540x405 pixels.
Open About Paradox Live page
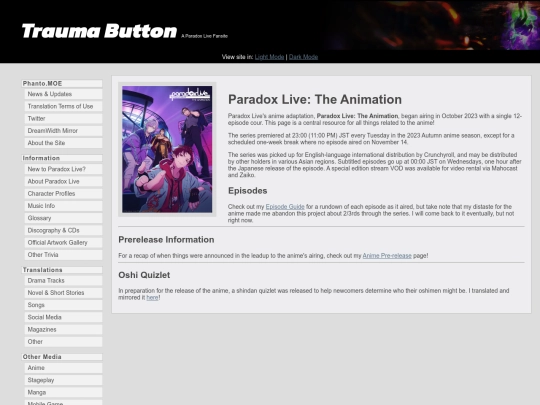(63, 181)
